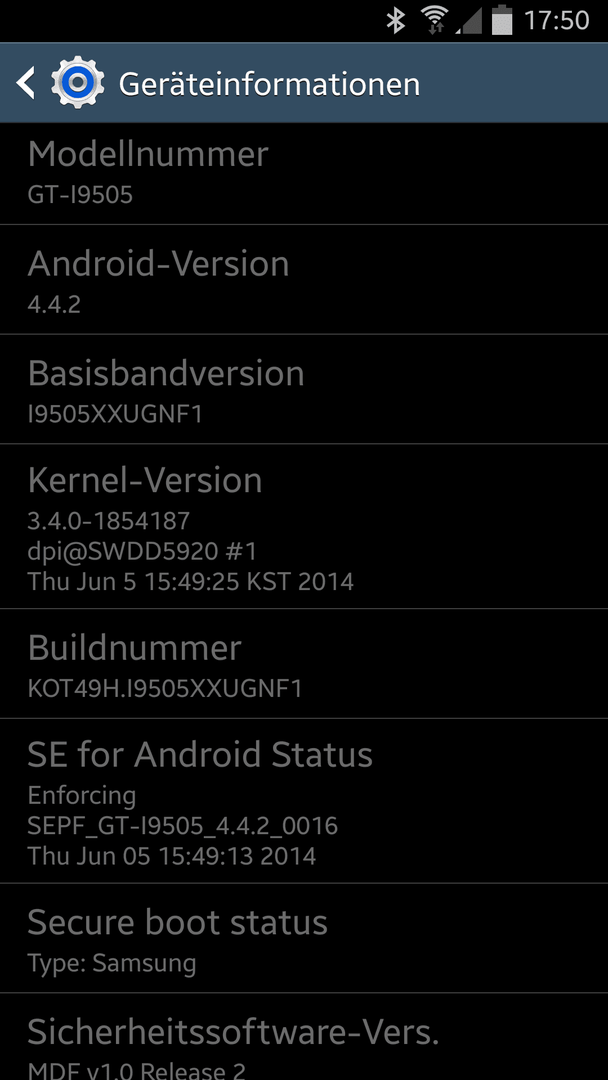Image resolution: width=608 pixels, height=1080 pixels.
Task: Tap the Bluetooth status icon
Action: point(396,20)
